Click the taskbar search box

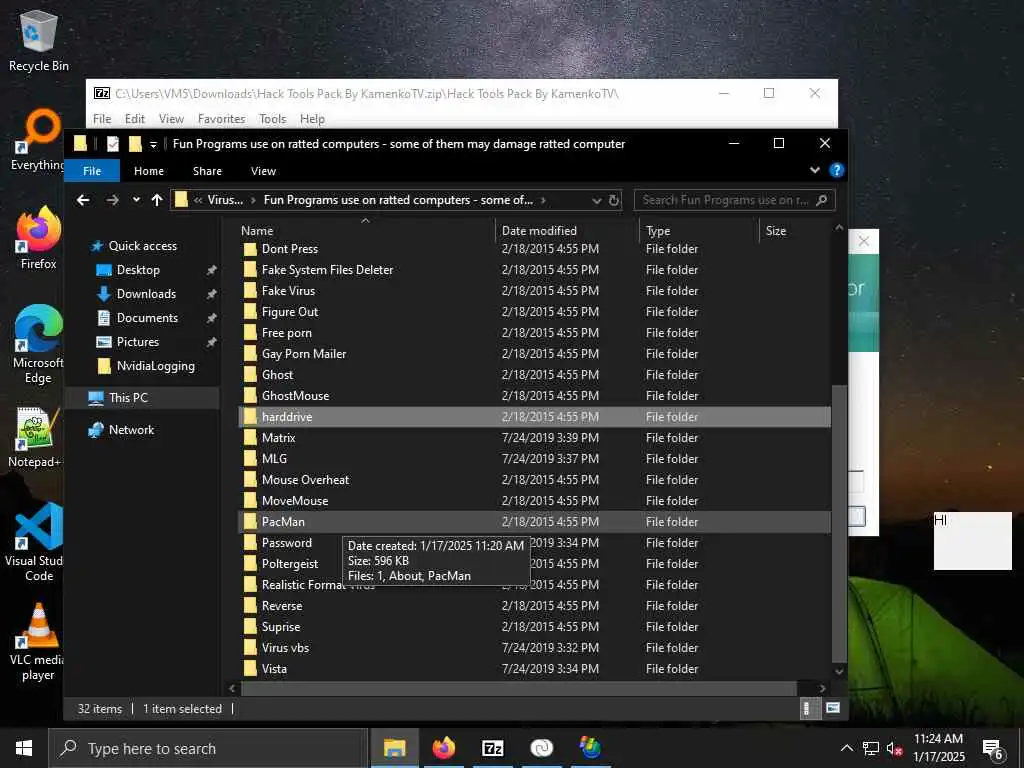click(x=208, y=748)
